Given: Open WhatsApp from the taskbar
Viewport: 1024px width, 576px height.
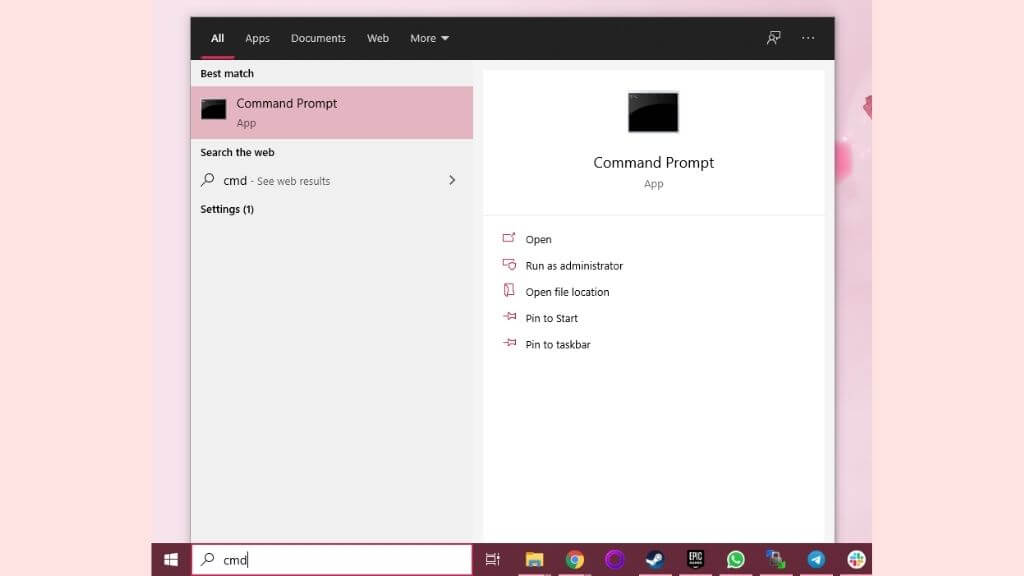Looking at the screenshot, I should tap(735, 560).
